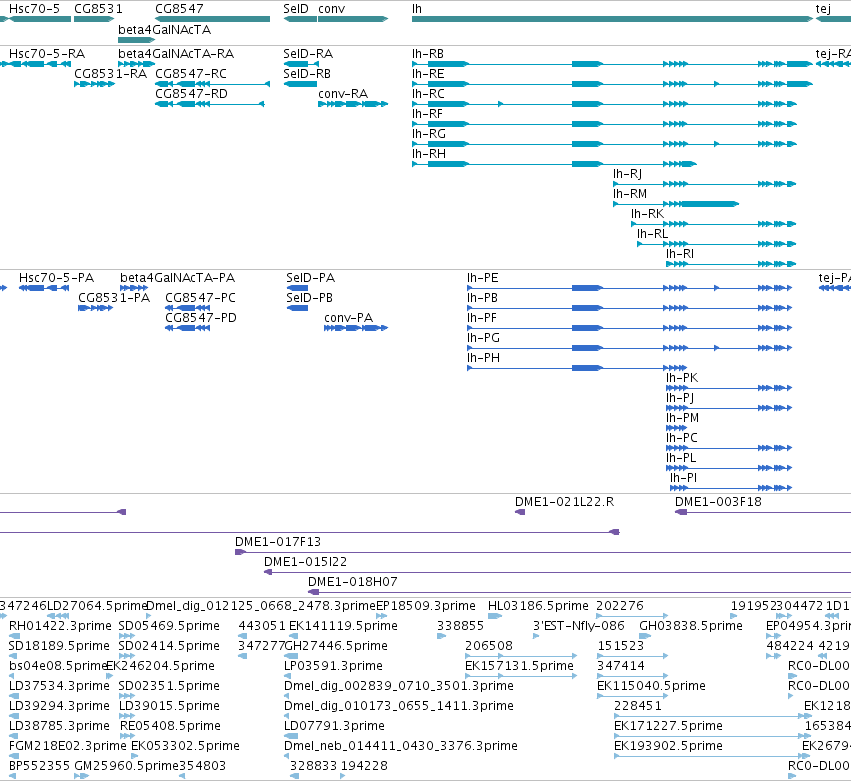Select the Ih-RJ transcript
The image size is (851, 781).
[704, 185]
